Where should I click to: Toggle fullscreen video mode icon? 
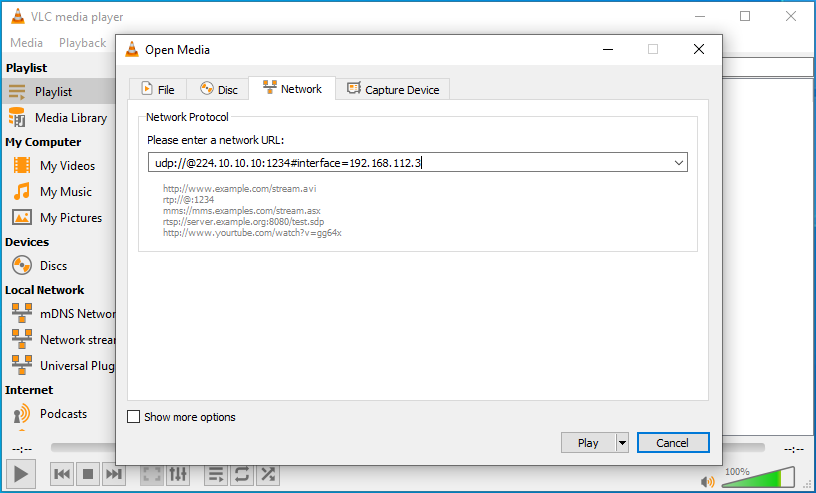151,474
